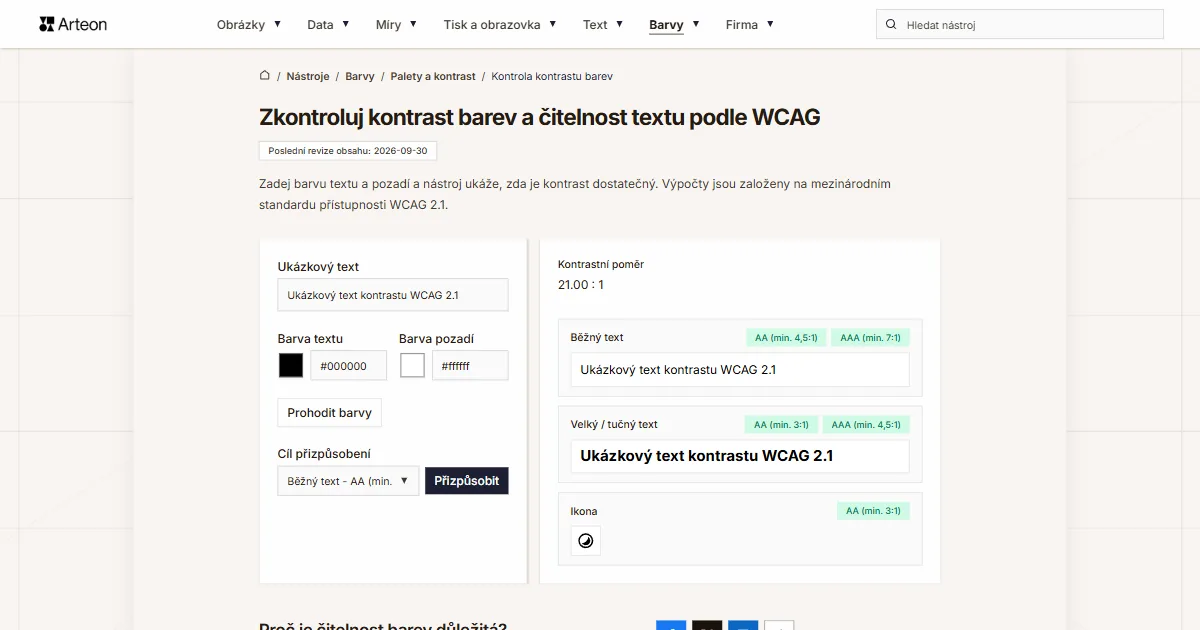Screen dimensions: 1200x630
Task: Open the Data menu
Action: (x=328, y=24)
